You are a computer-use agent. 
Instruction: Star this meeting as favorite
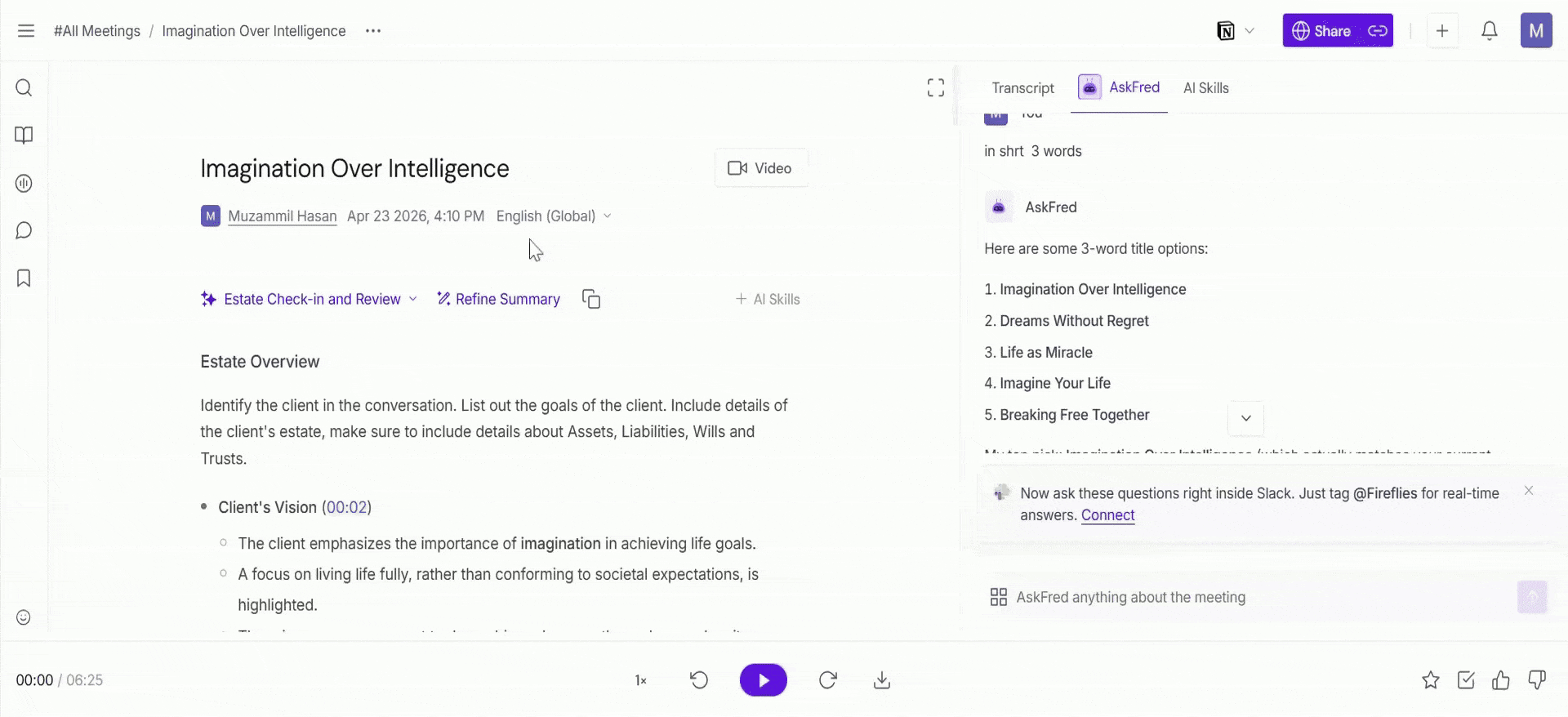click(1431, 680)
